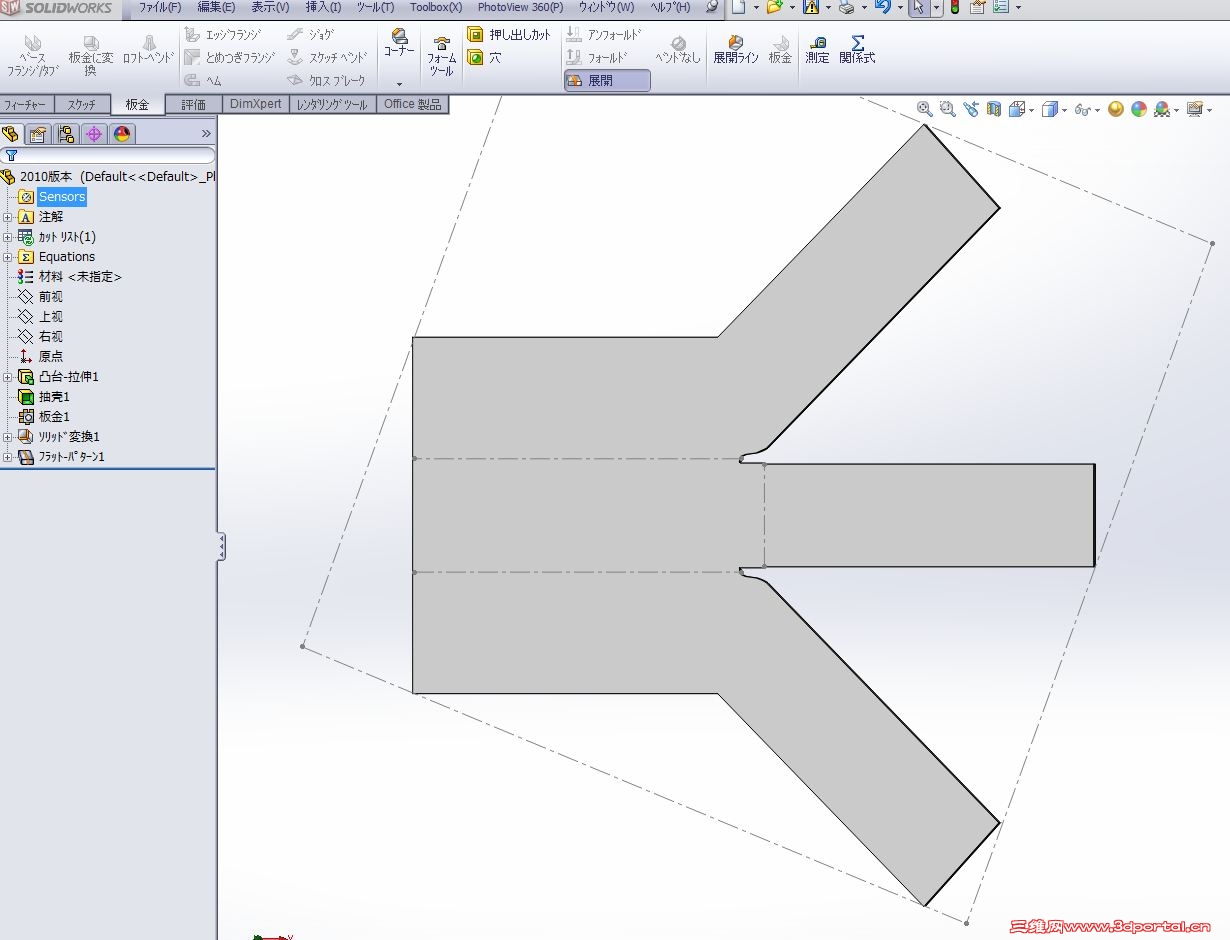
Task: Switch to the スケッチ tab
Action: pyautogui.click(x=82, y=104)
